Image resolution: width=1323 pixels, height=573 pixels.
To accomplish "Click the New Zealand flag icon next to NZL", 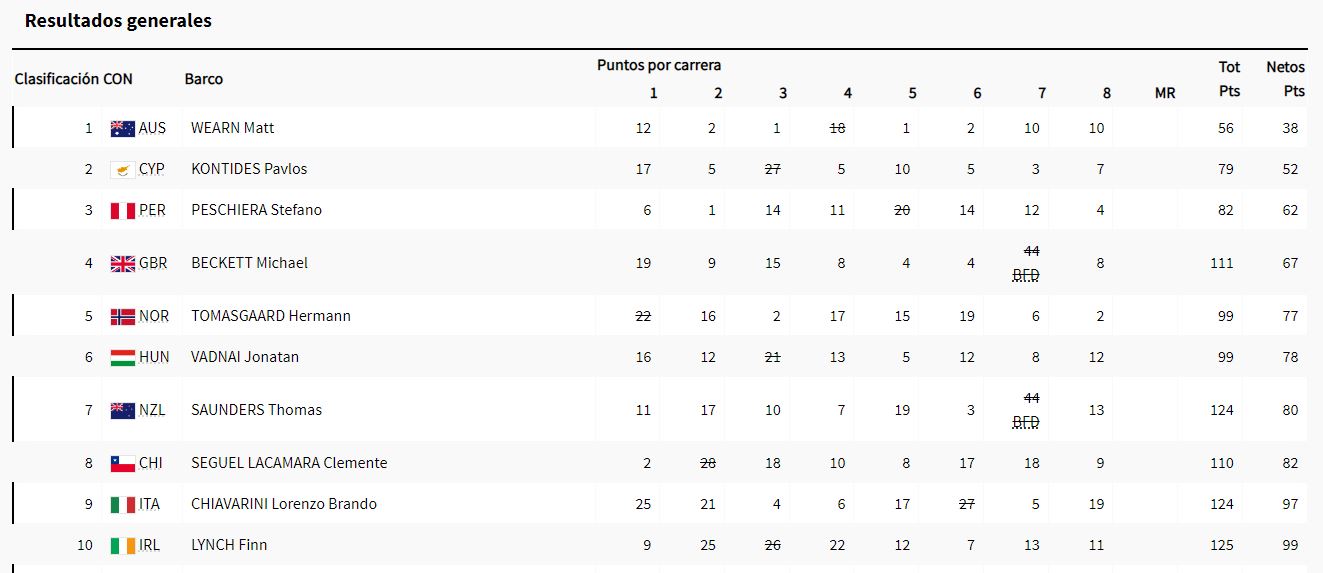I will (122, 410).
